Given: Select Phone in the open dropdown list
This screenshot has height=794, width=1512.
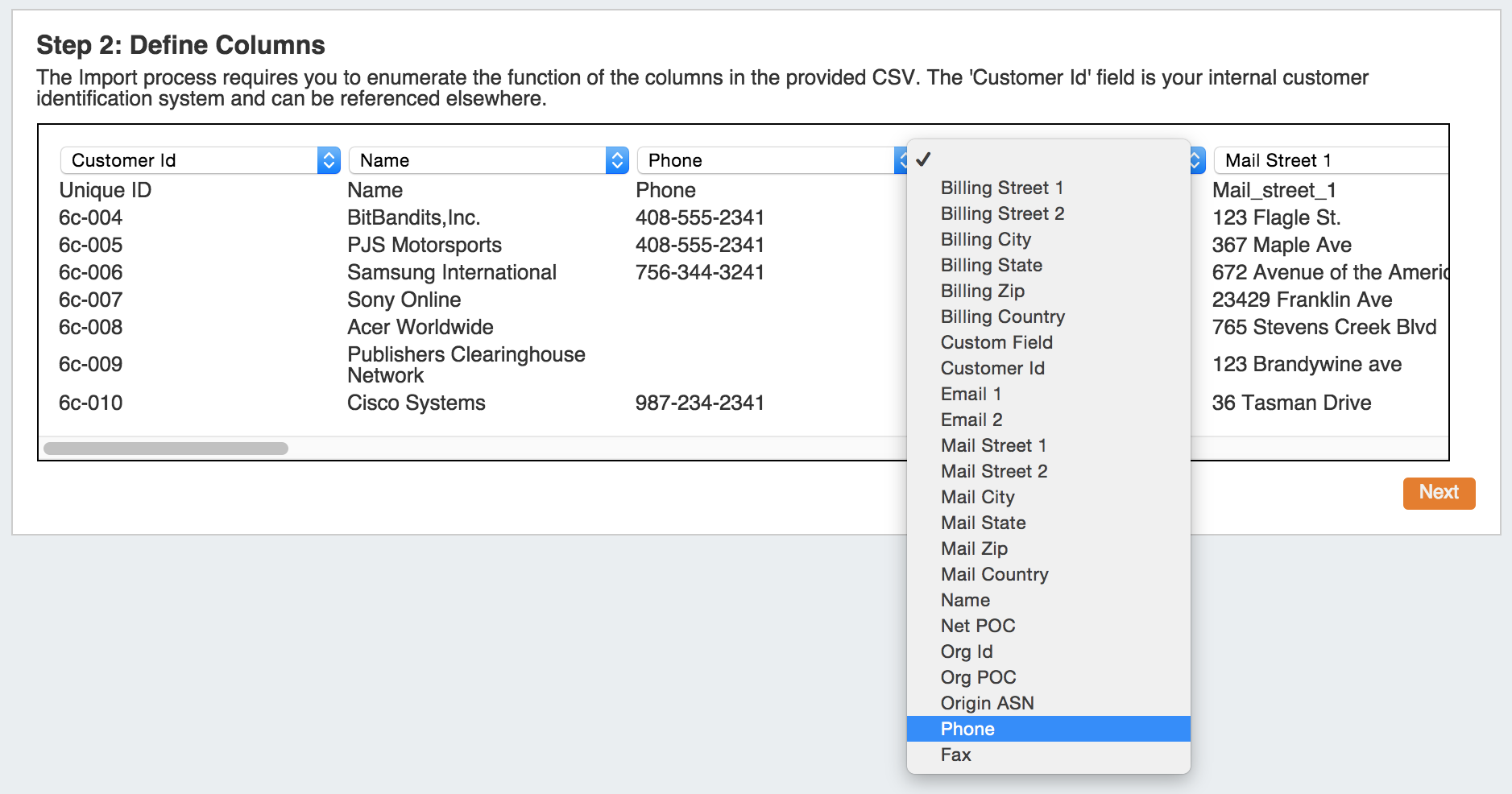Looking at the screenshot, I should pyautogui.click(x=967, y=729).
